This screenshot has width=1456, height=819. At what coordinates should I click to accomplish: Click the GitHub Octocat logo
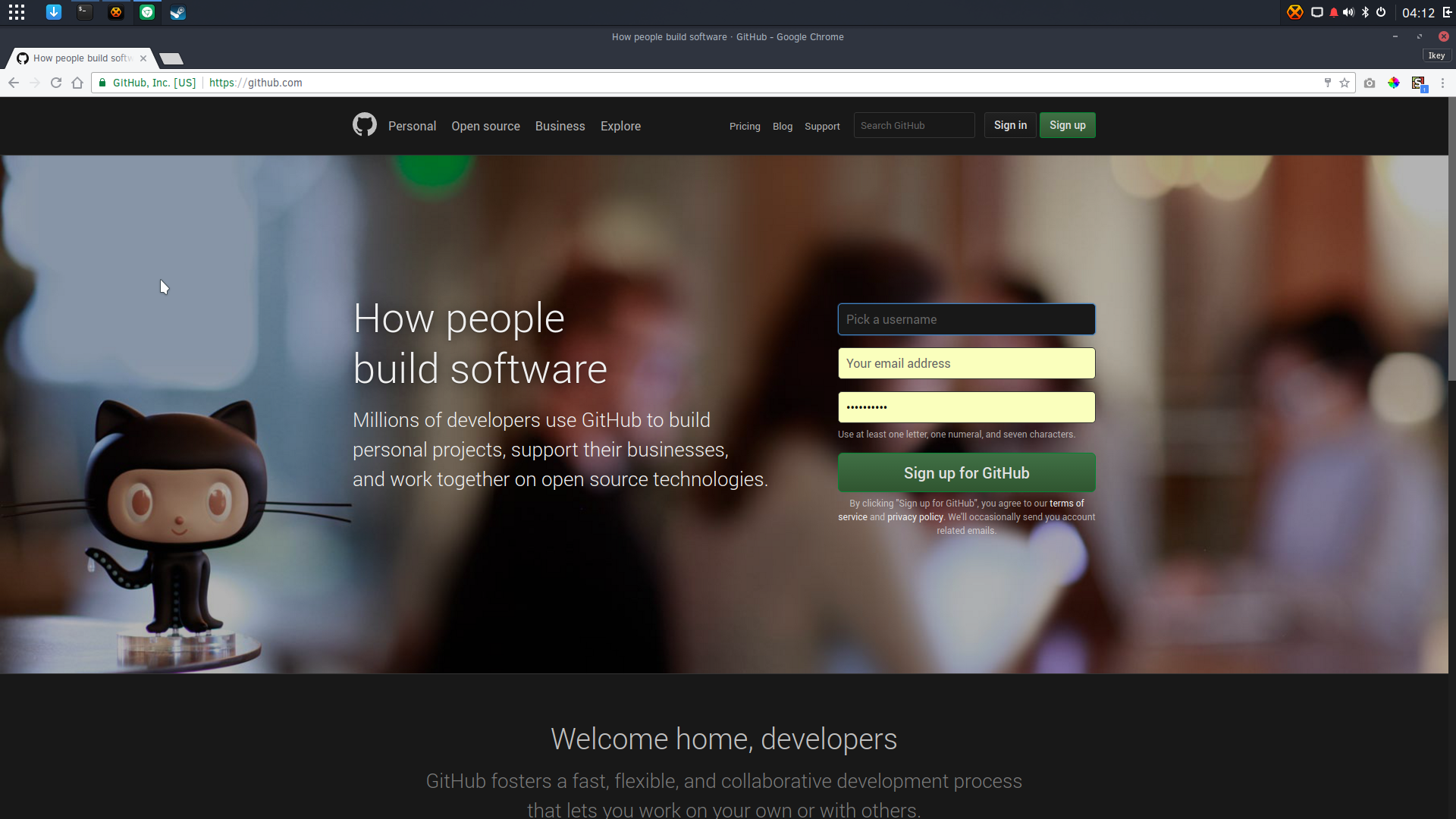(x=365, y=124)
